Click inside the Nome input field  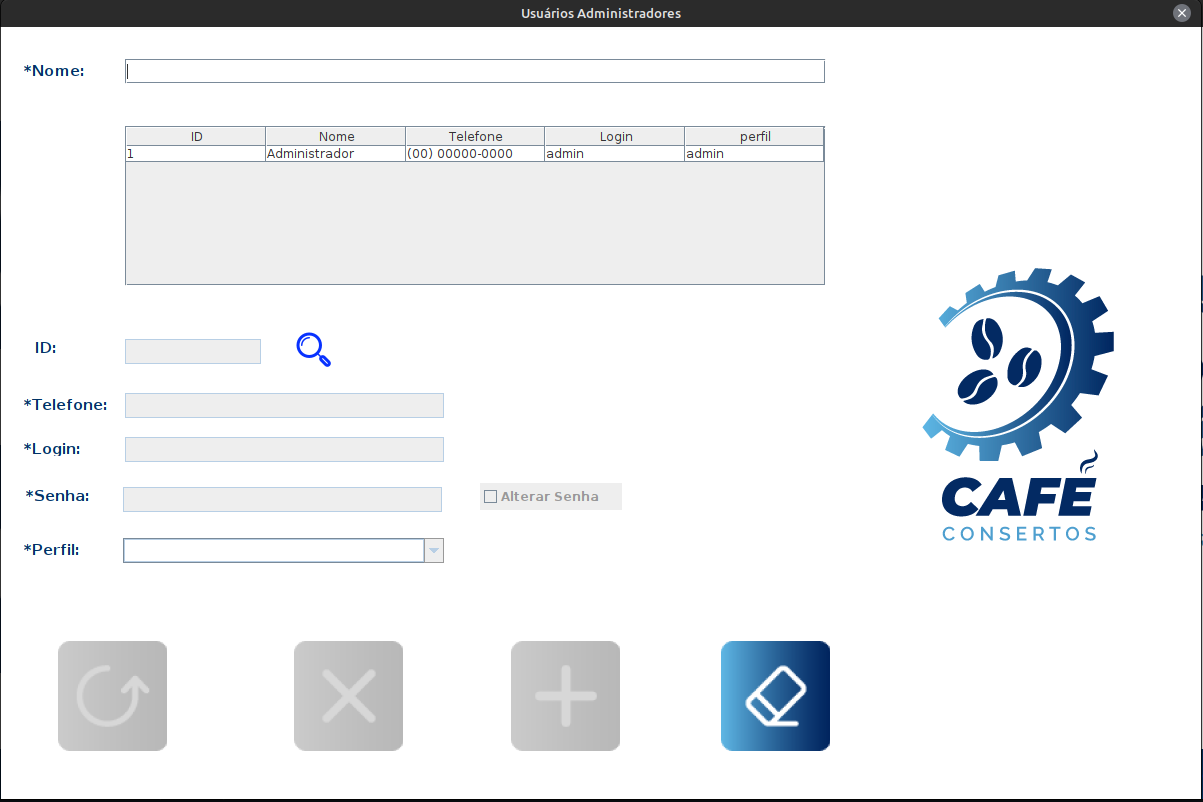[x=474, y=70]
